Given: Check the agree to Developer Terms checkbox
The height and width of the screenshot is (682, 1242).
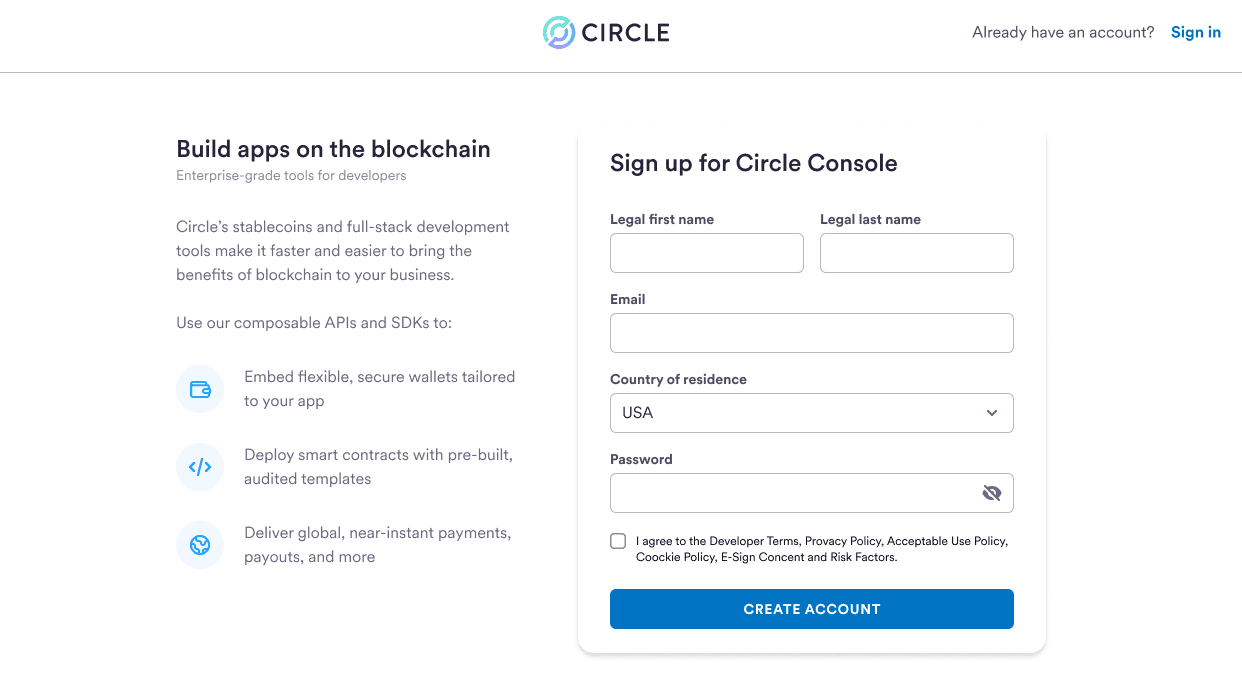Looking at the screenshot, I should click(x=618, y=541).
